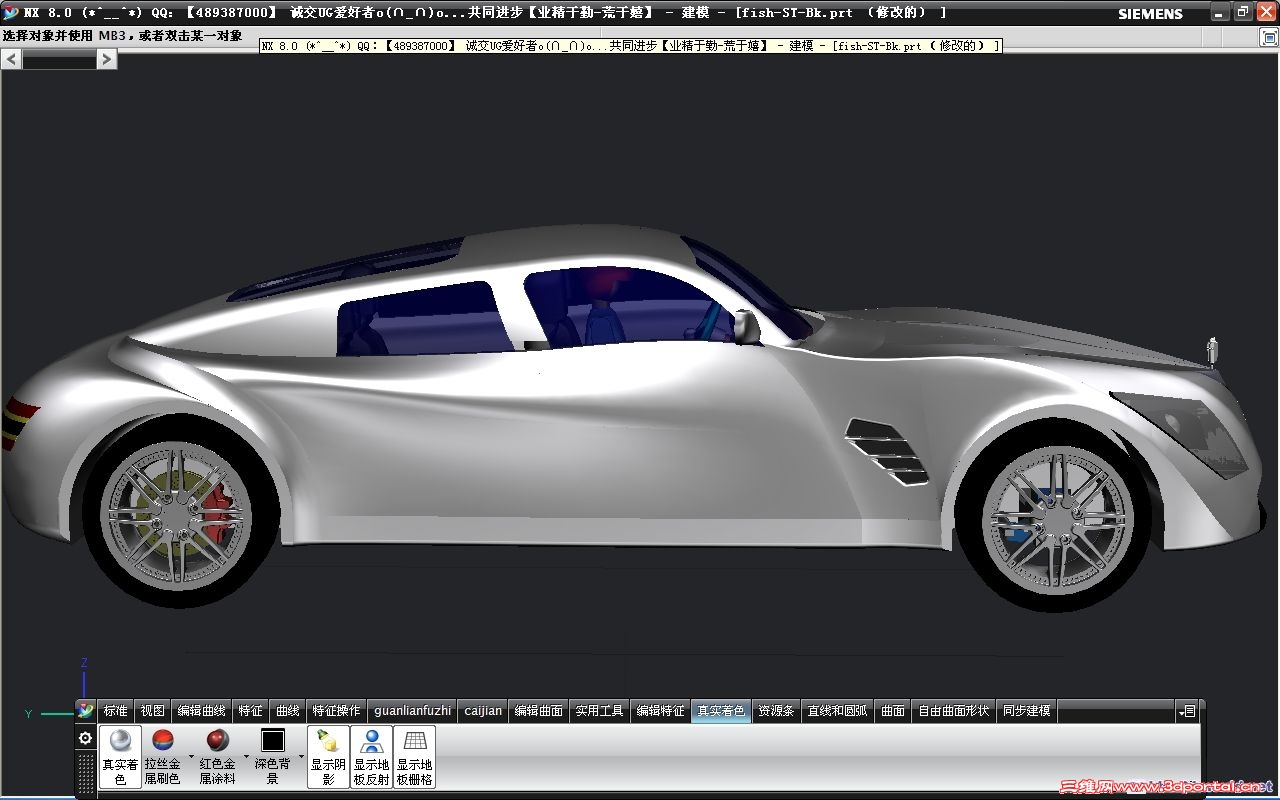This screenshot has width=1280, height=800.
Task: Toggle 显示阴影 show shadows
Action: point(328,757)
